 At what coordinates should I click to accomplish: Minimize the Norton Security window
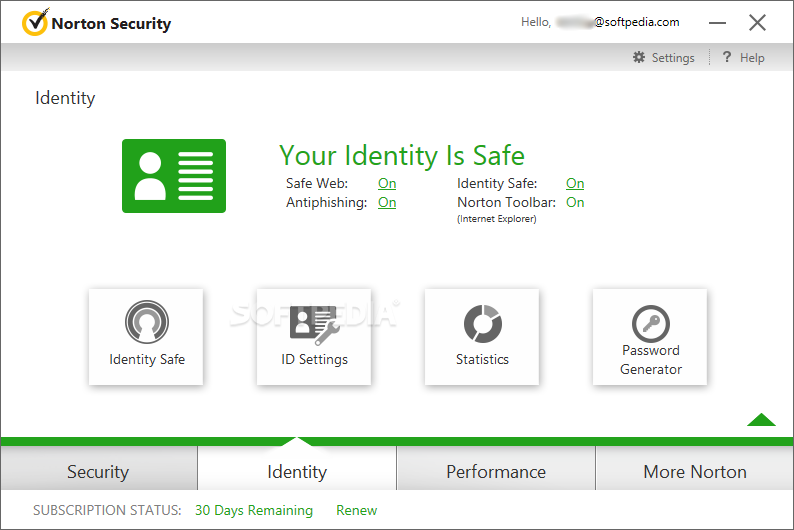pos(717,23)
